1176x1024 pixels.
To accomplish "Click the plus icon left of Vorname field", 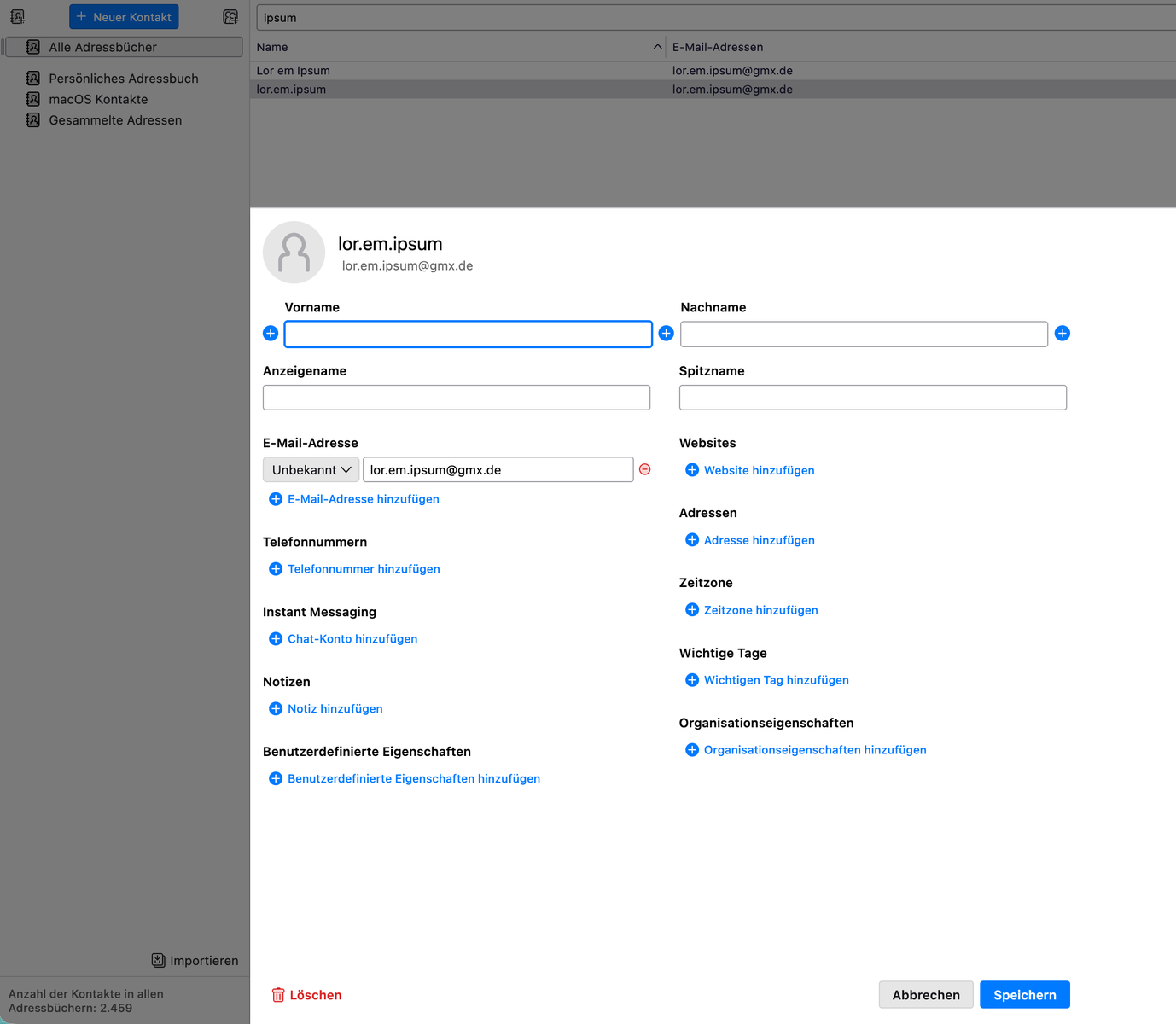I will point(271,334).
